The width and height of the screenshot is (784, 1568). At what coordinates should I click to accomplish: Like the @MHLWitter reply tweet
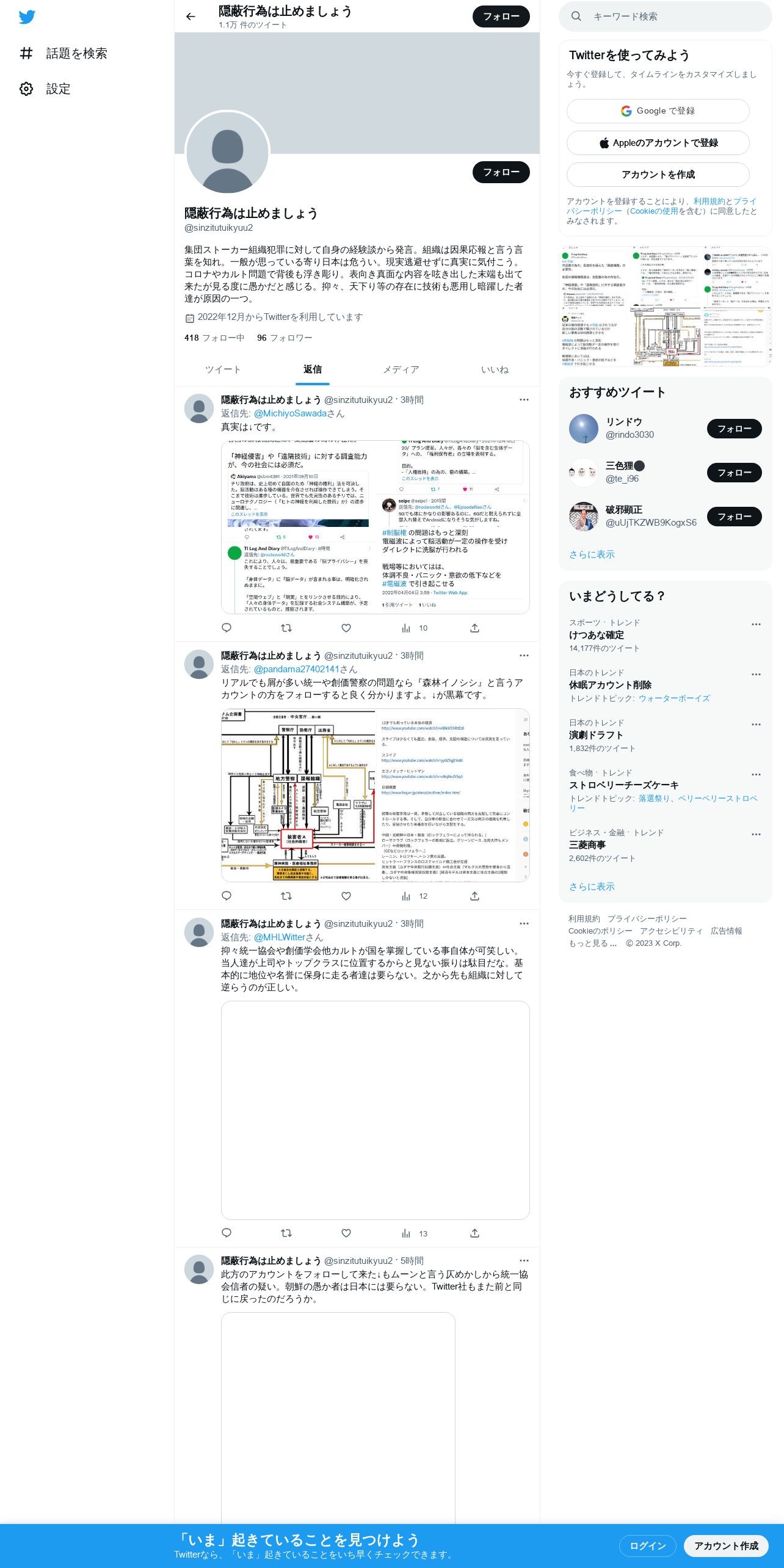tap(346, 1233)
